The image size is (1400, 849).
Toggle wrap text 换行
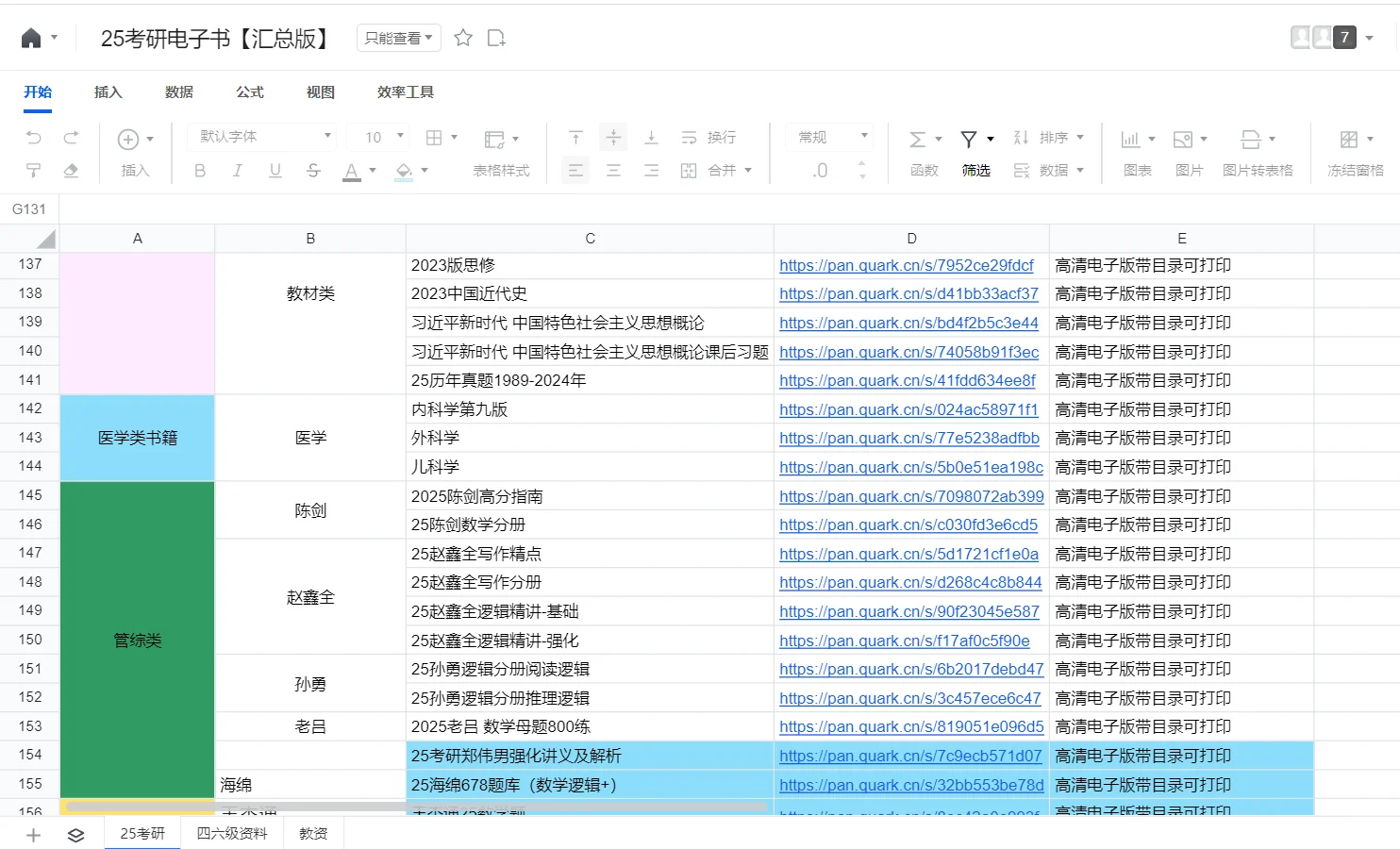tap(708, 138)
